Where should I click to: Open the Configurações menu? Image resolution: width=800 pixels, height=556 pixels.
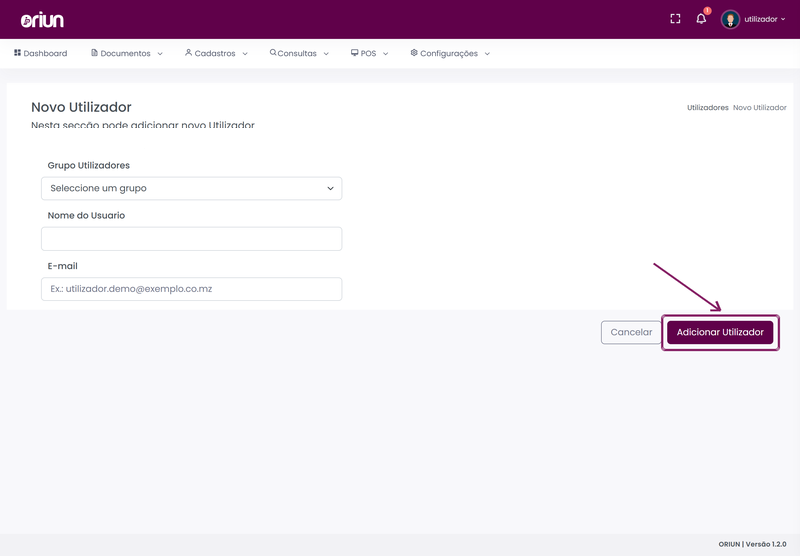(x=450, y=53)
